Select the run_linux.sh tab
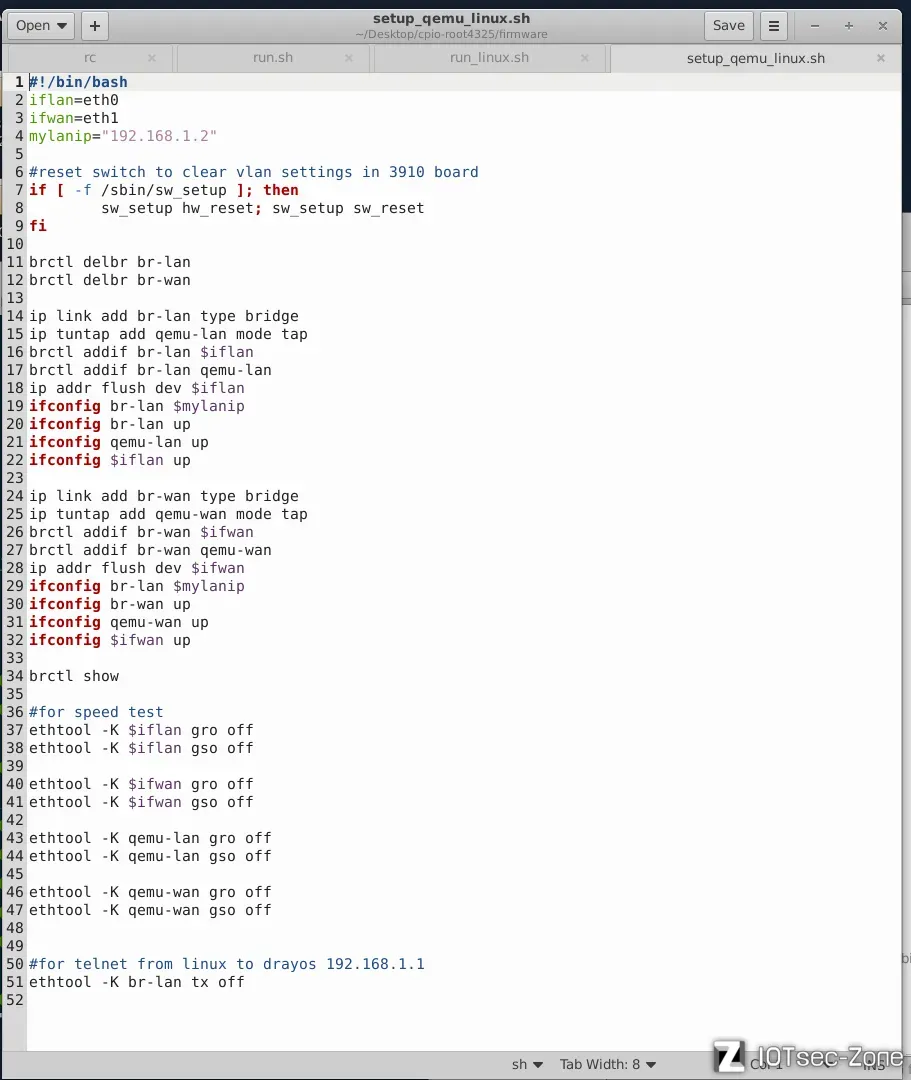 click(489, 58)
